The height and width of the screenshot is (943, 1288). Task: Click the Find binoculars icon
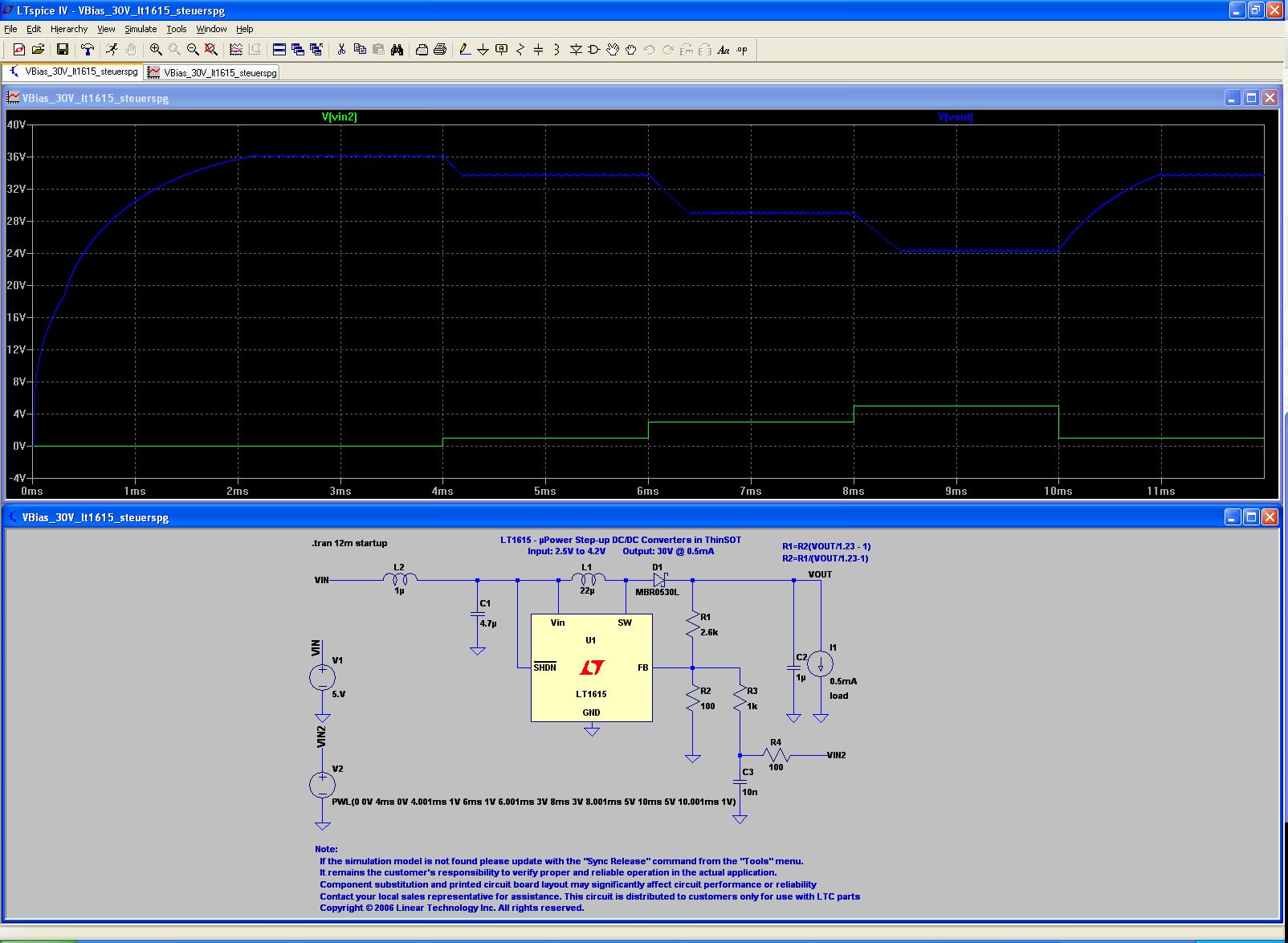click(397, 50)
